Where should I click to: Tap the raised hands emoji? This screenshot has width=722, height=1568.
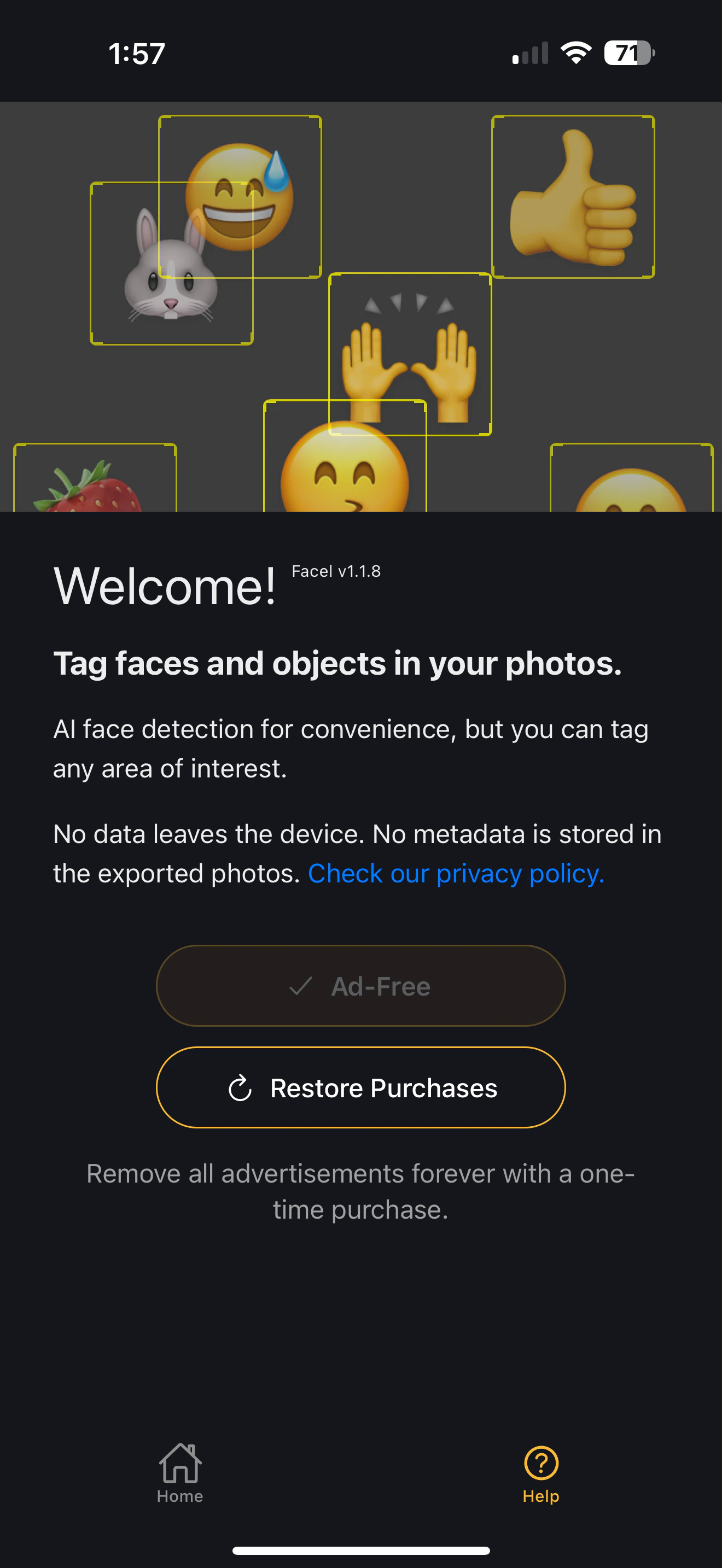click(x=410, y=365)
